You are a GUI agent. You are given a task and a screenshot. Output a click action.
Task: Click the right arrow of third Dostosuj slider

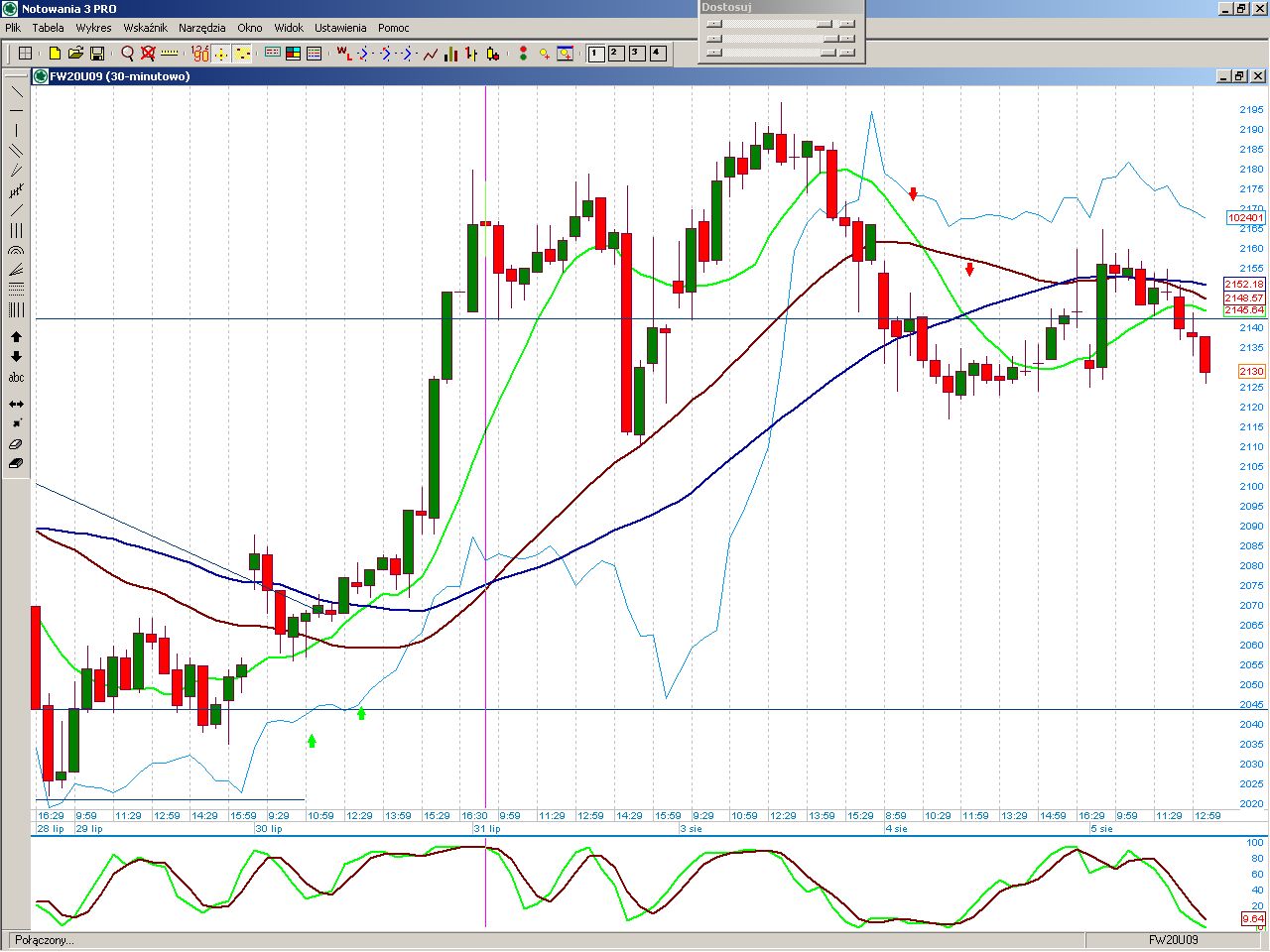coord(846,53)
